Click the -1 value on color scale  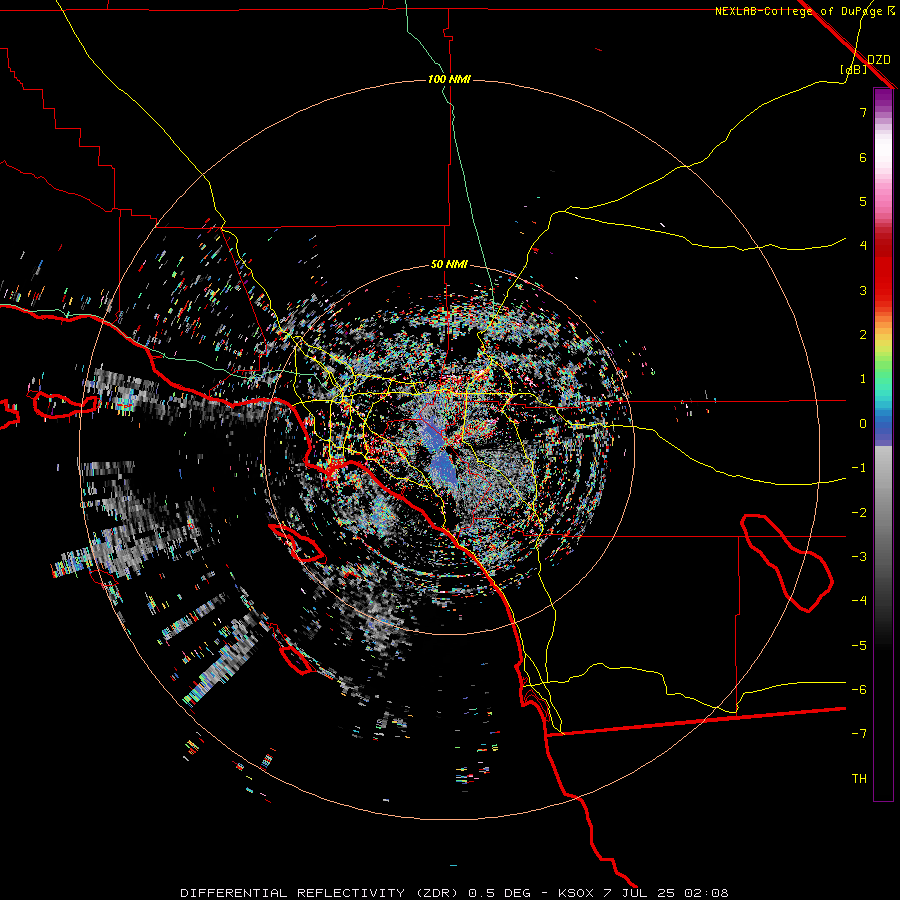(x=859, y=468)
